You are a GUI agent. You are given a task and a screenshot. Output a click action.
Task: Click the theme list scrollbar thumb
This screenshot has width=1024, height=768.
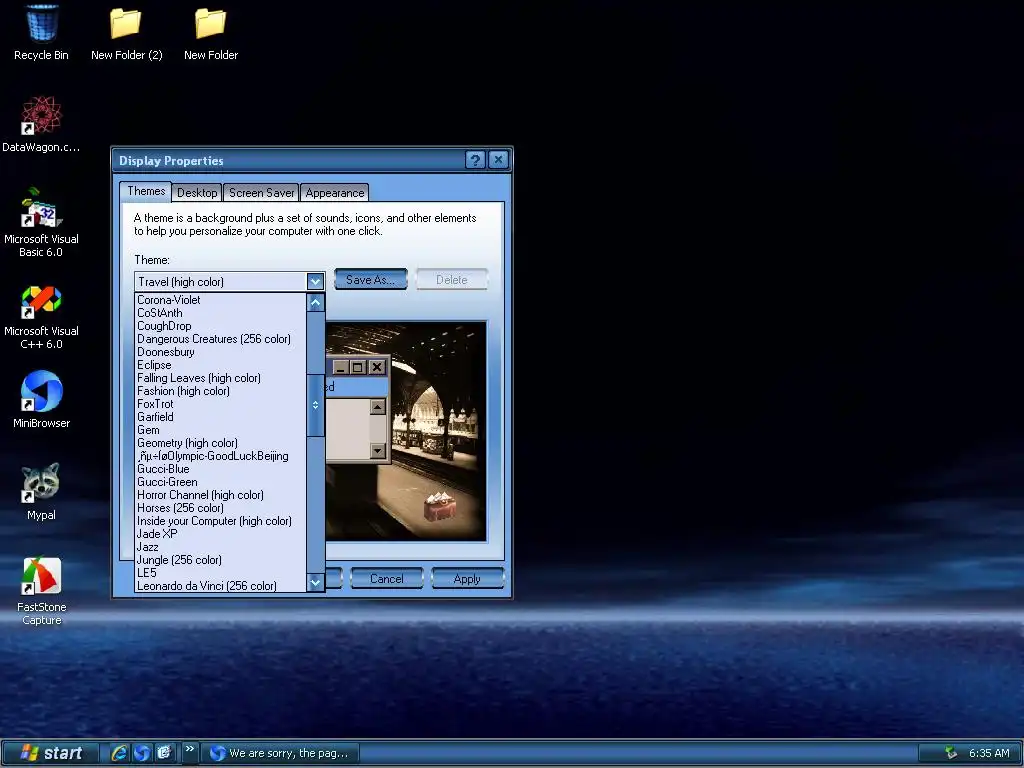point(315,406)
